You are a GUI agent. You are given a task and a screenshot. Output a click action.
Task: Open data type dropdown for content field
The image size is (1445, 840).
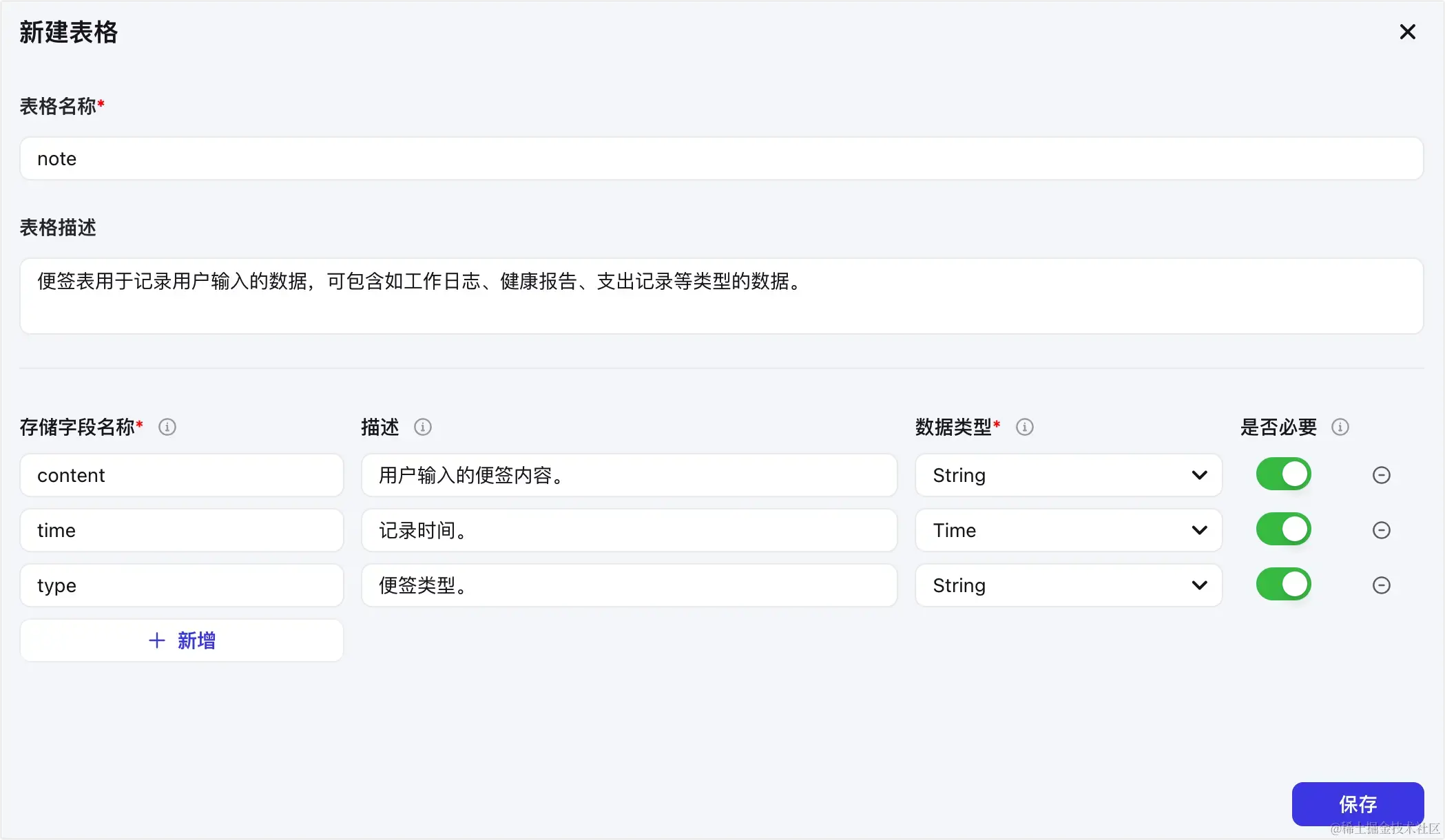[1069, 475]
